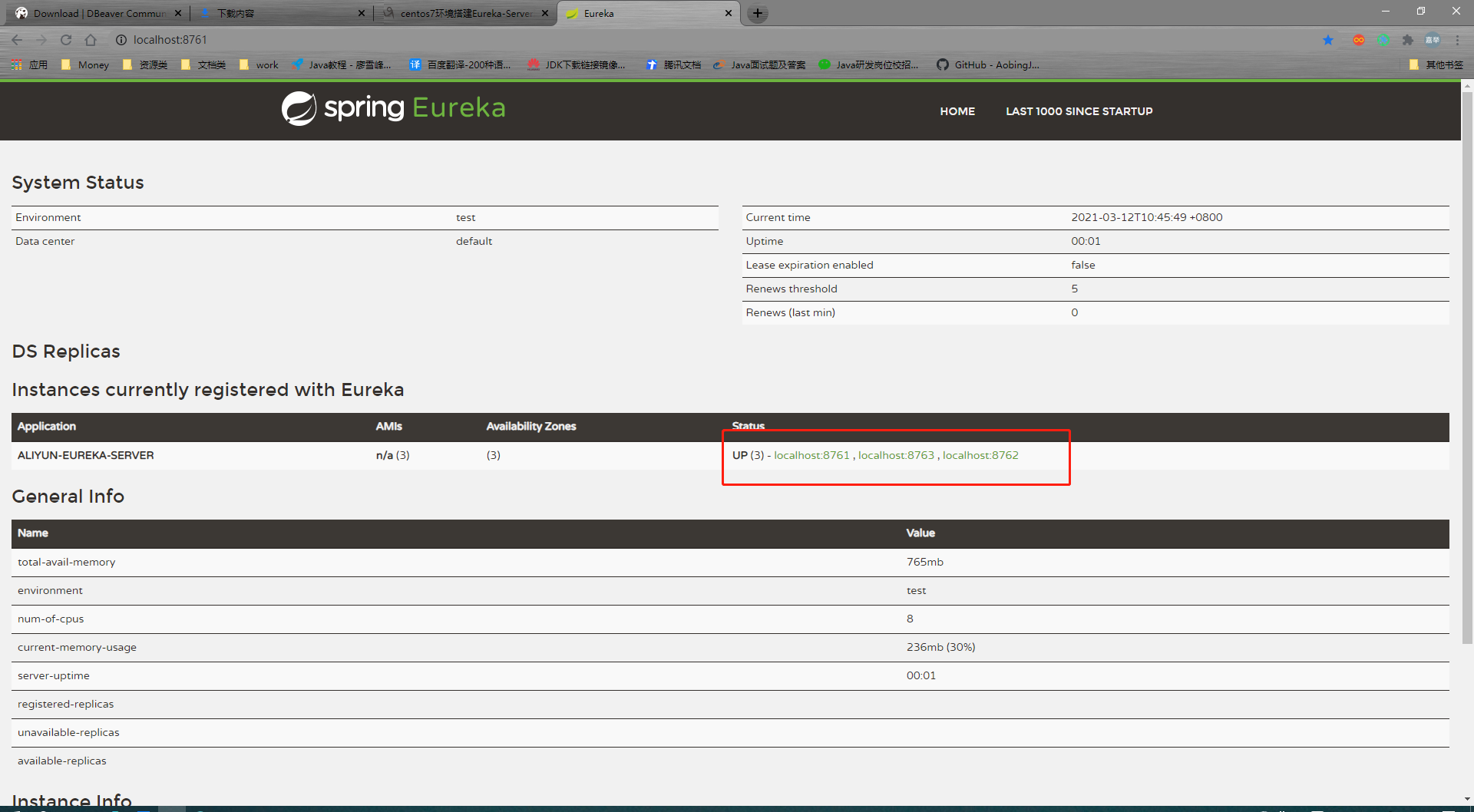This screenshot has height=812, width=1474.
Task: Open LAST 1000 SINCE STARTUP page
Action: pyautogui.click(x=1079, y=111)
